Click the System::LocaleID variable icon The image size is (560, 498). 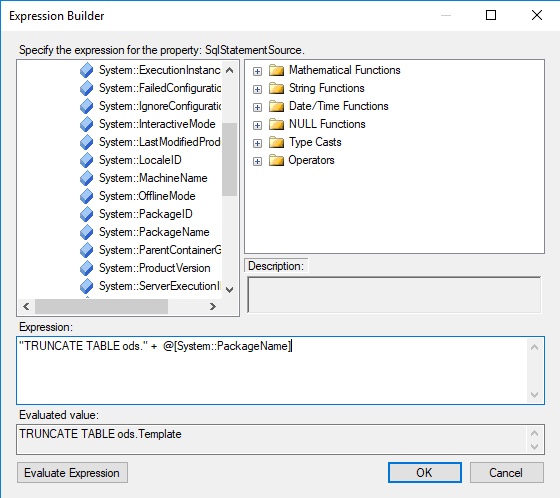point(86,160)
